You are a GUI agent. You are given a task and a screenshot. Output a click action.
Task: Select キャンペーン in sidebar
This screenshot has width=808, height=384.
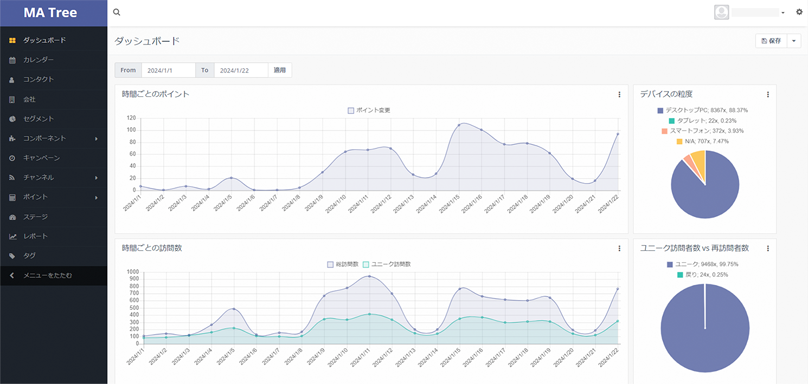coord(54,158)
